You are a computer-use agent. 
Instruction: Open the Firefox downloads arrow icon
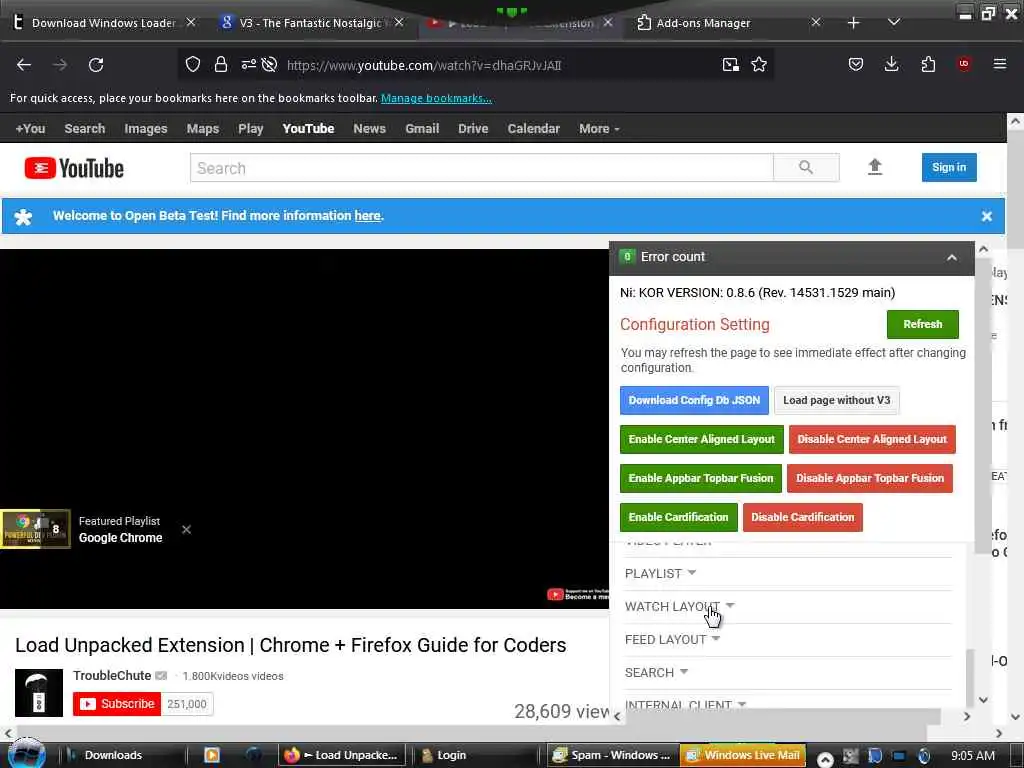[891, 64]
